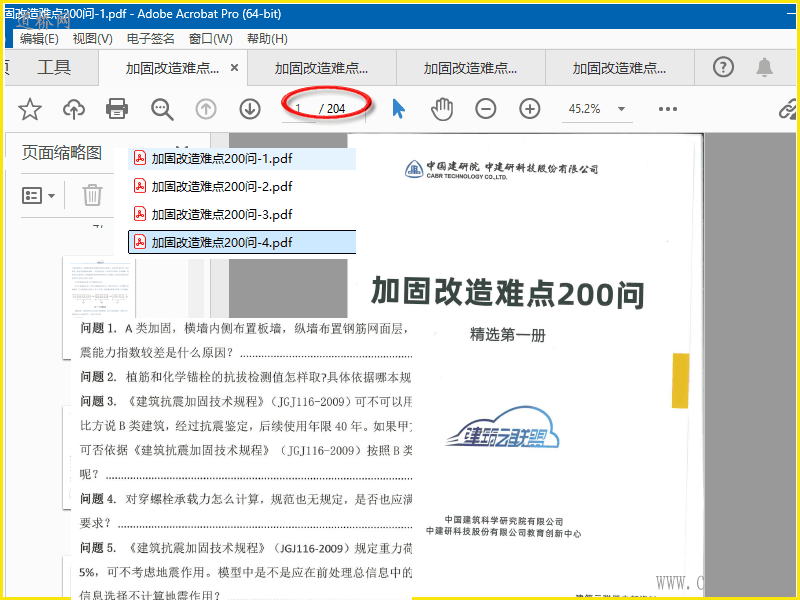Open thumbnail options list icon
This screenshot has height=600, width=800.
pyautogui.click(x=38, y=195)
